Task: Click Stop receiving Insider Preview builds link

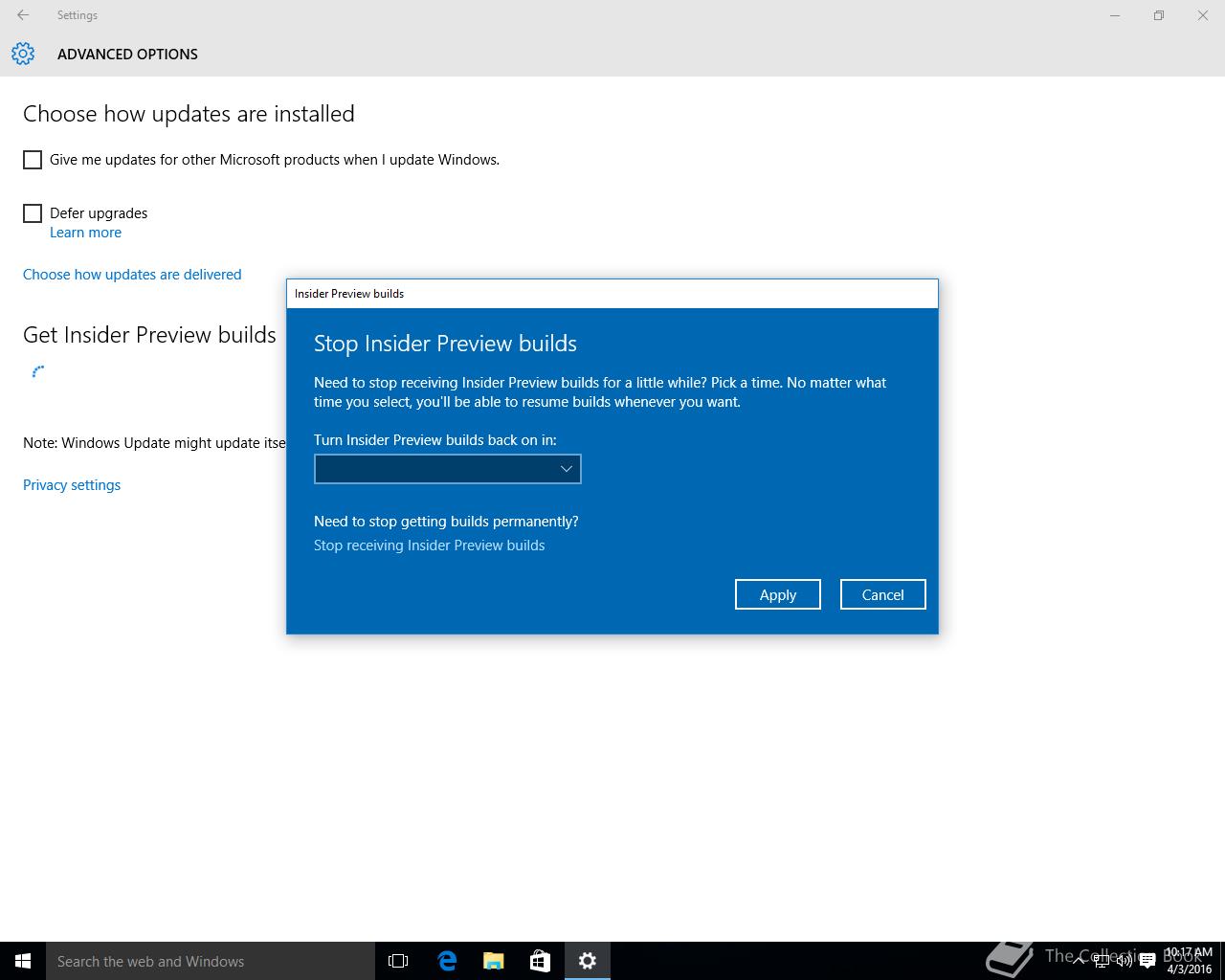Action: pyautogui.click(x=429, y=546)
